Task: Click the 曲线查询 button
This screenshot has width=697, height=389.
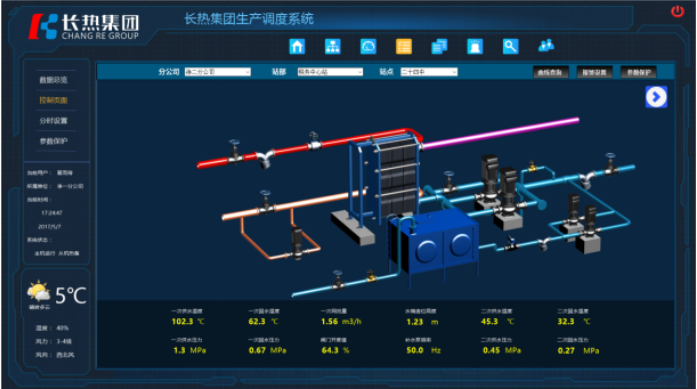Action: (550, 72)
